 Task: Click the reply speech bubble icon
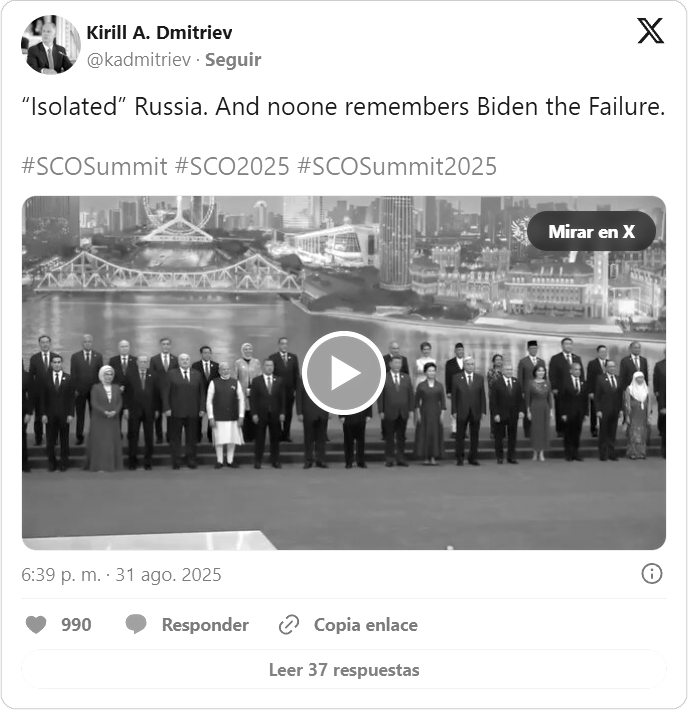(136, 624)
